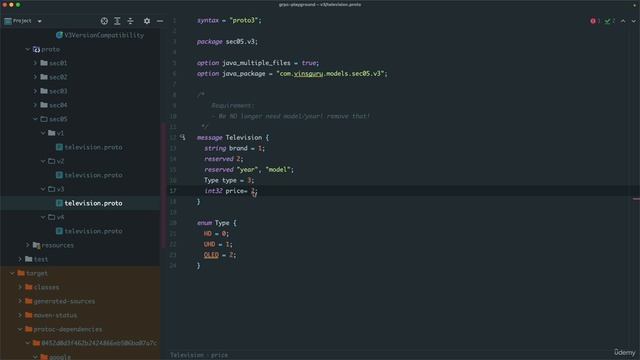Hide the Project tool window with minus icon

pyautogui.click(x=160, y=21)
